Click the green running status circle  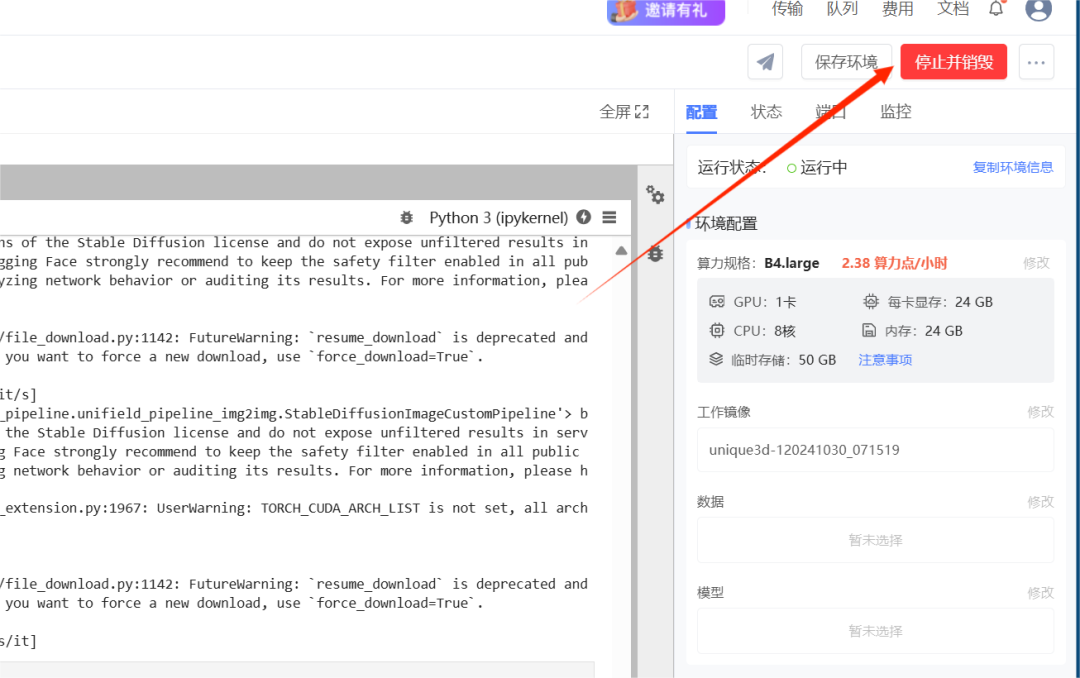pyautogui.click(x=791, y=168)
